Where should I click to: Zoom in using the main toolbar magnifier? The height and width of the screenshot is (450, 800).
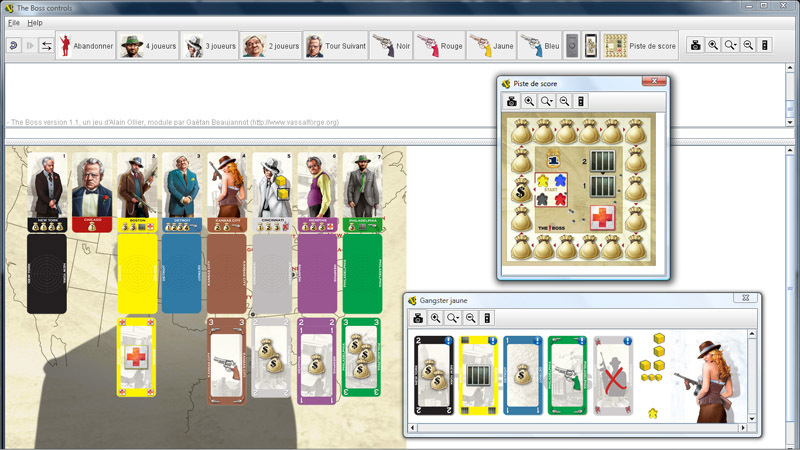coord(713,46)
